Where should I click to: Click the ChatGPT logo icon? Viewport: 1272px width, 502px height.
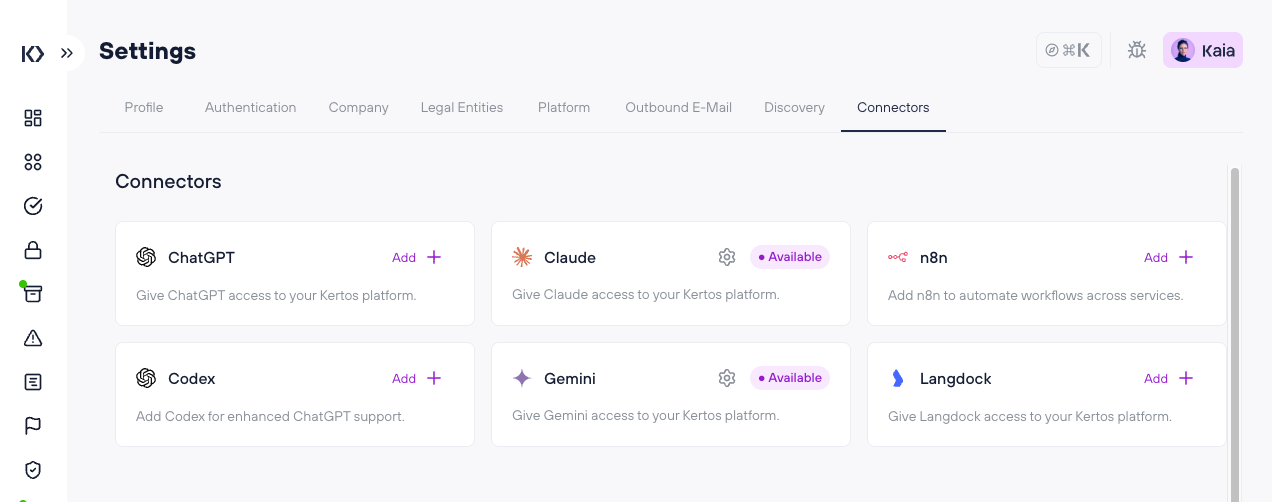(x=146, y=257)
